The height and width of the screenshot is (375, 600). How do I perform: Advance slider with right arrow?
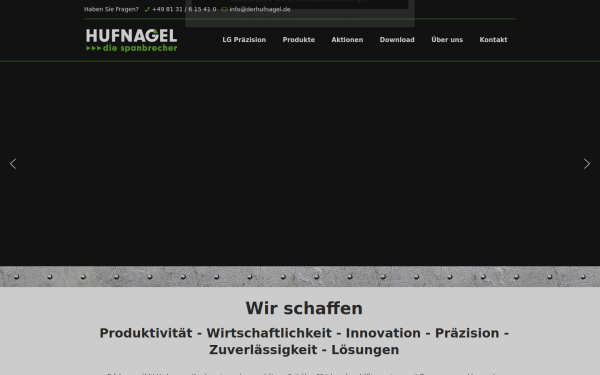click(x=587, y=164)
